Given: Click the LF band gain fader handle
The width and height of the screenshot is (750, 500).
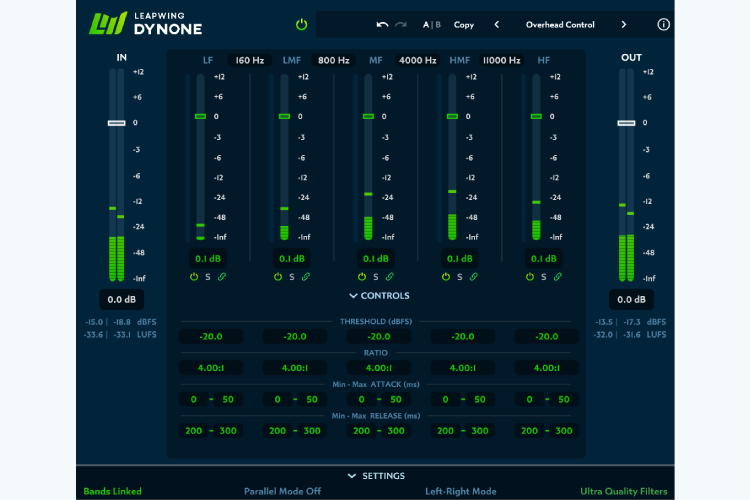Looking at the screenshot, I should (x=200, y=116).
